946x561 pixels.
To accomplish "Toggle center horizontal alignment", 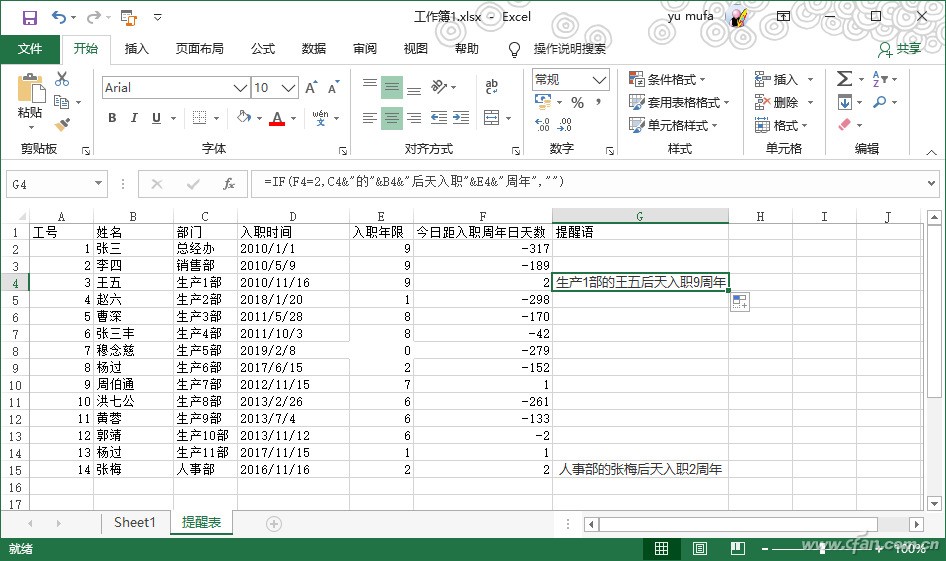I will pyautogui.click(x=391, y=118).
